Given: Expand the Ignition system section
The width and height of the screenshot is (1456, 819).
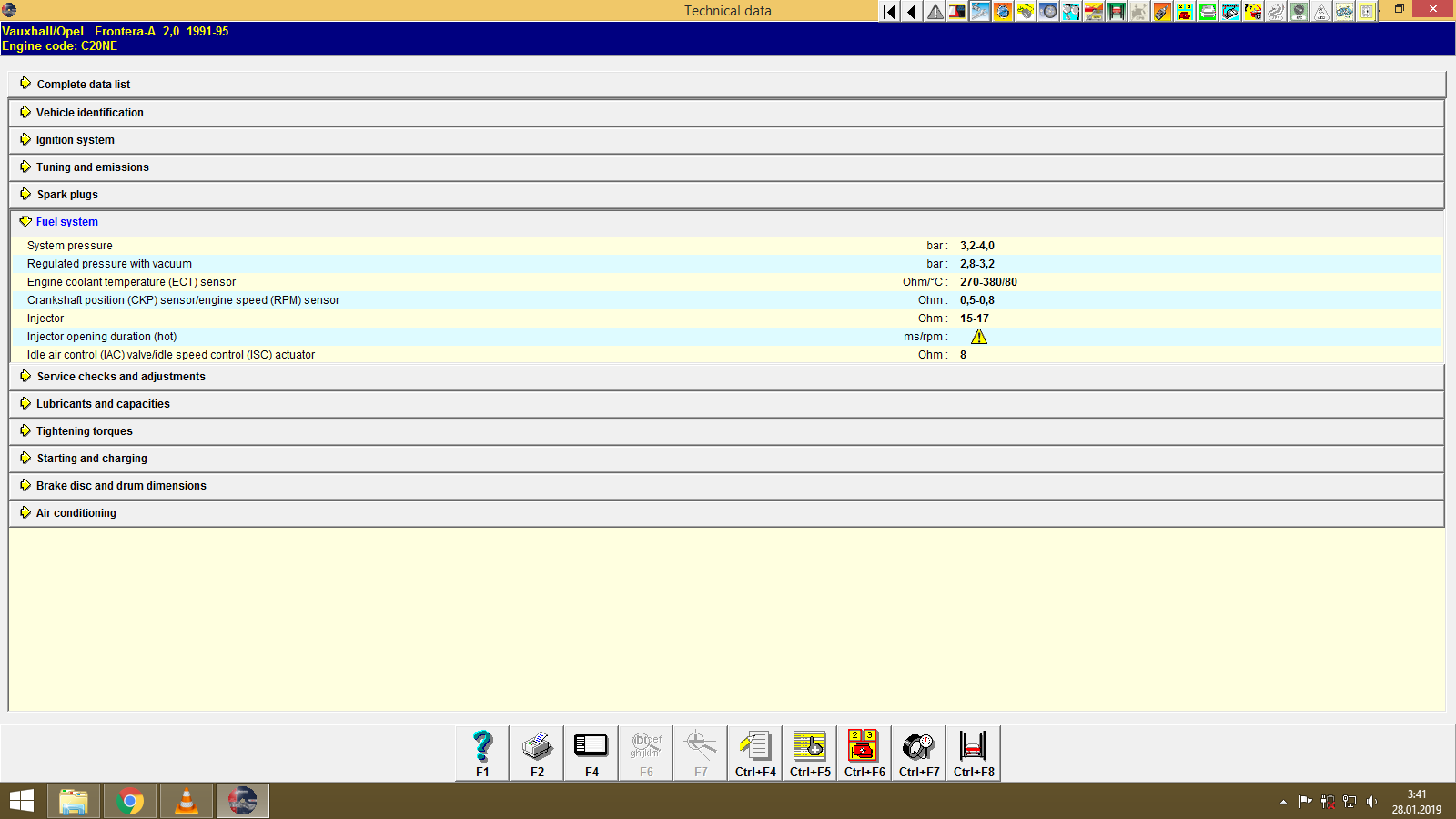Looking at the screenshot, I should 75,139.
